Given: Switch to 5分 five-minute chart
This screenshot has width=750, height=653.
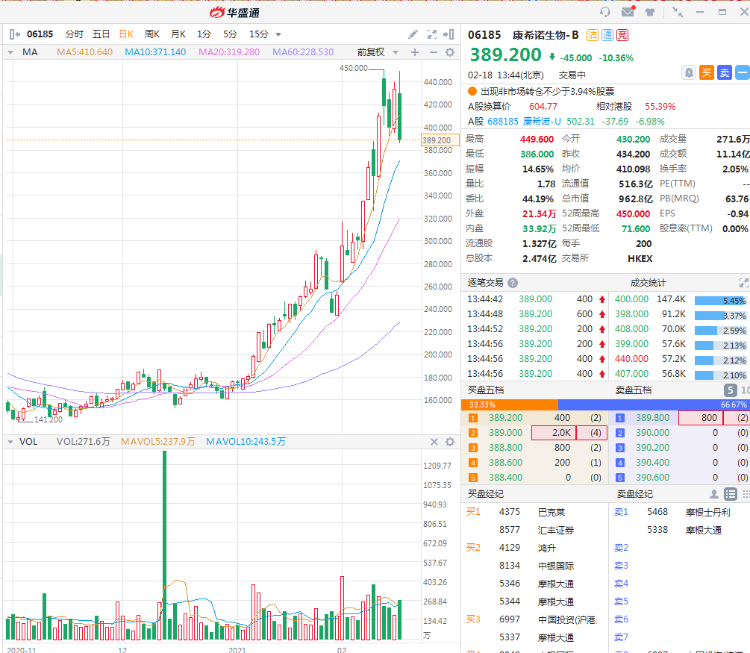Looking at the screenshot, I should coord(230,34).
